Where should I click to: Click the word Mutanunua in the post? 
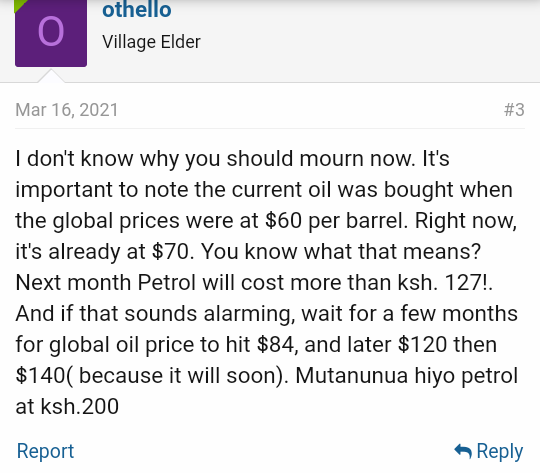point(352,376)
